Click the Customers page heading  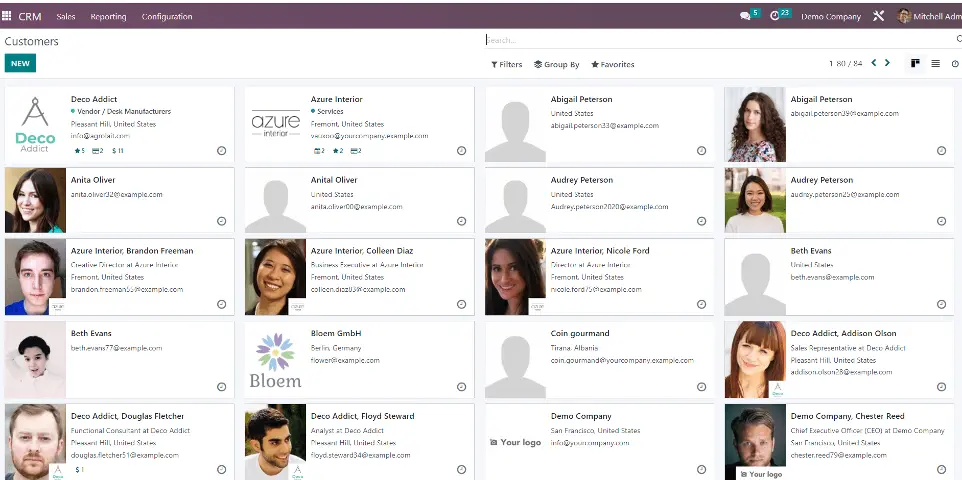coord(31,41)
